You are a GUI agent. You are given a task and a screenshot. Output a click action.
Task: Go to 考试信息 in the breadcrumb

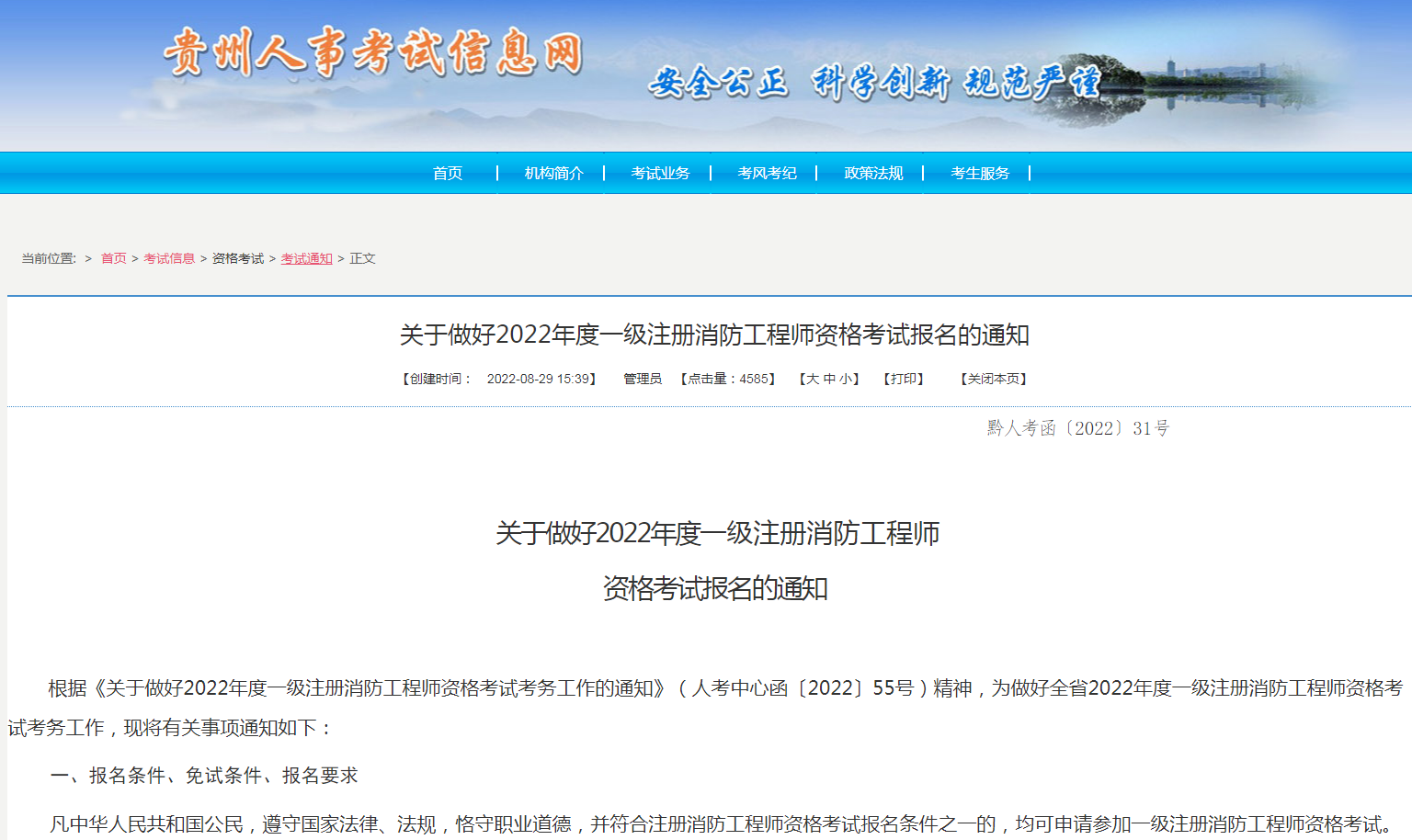(x=169, y=258)
